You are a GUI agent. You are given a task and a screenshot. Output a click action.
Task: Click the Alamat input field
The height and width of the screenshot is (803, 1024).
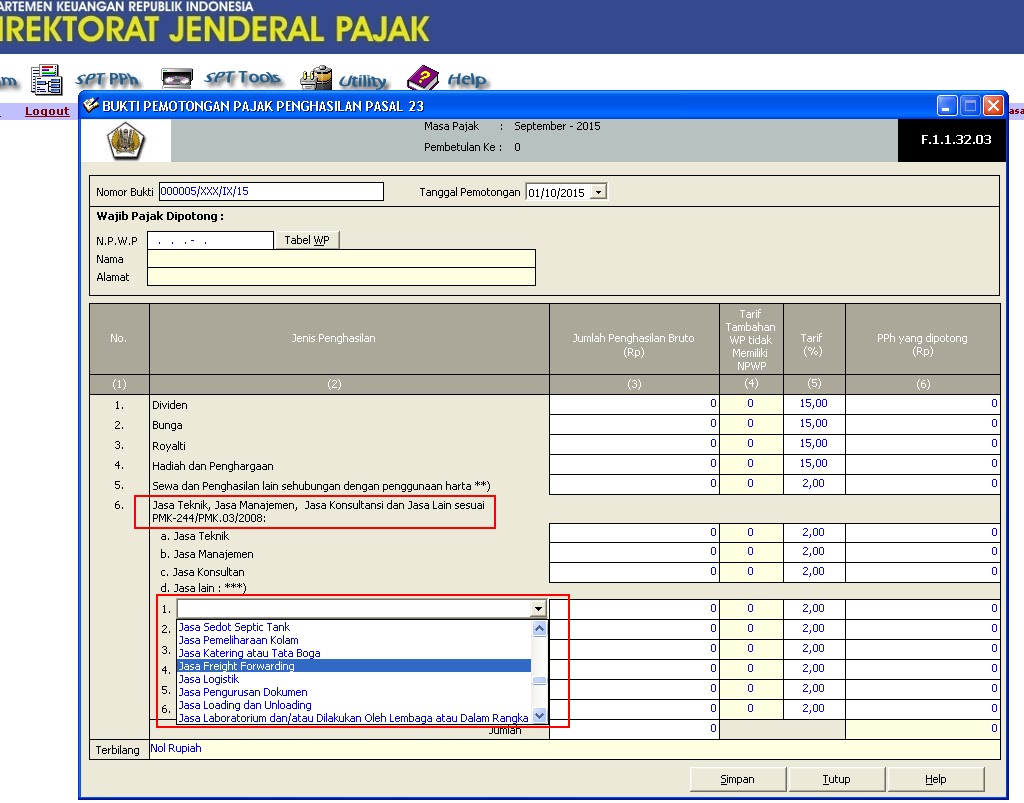click(x=341, y=277)
